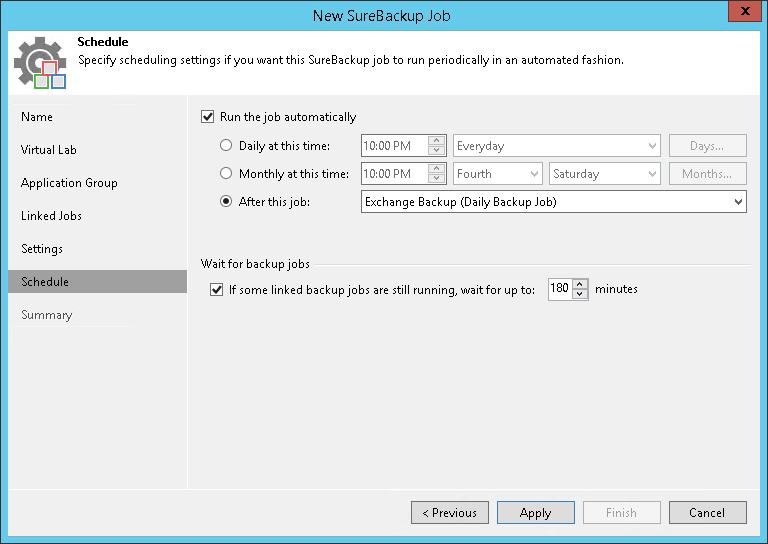Screen dimensions: 768x544
Task: Go back with the Previous button
Action: (x=449, y=513)
